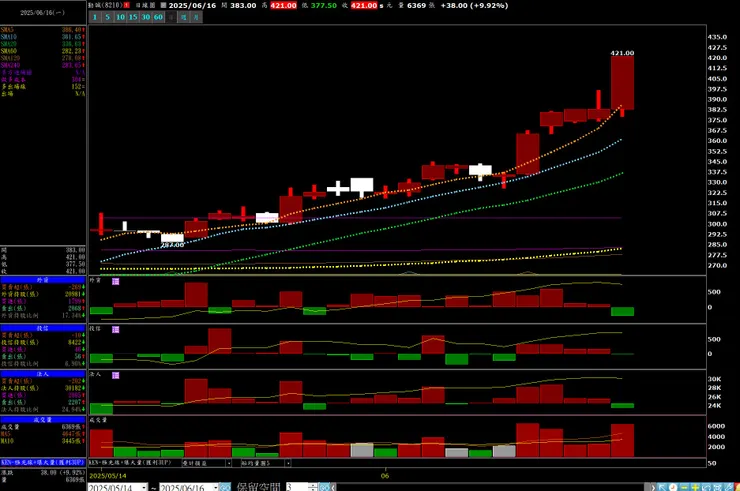
Task: Switch to the 1-minute timeframe button
Action: pos(95,17)
